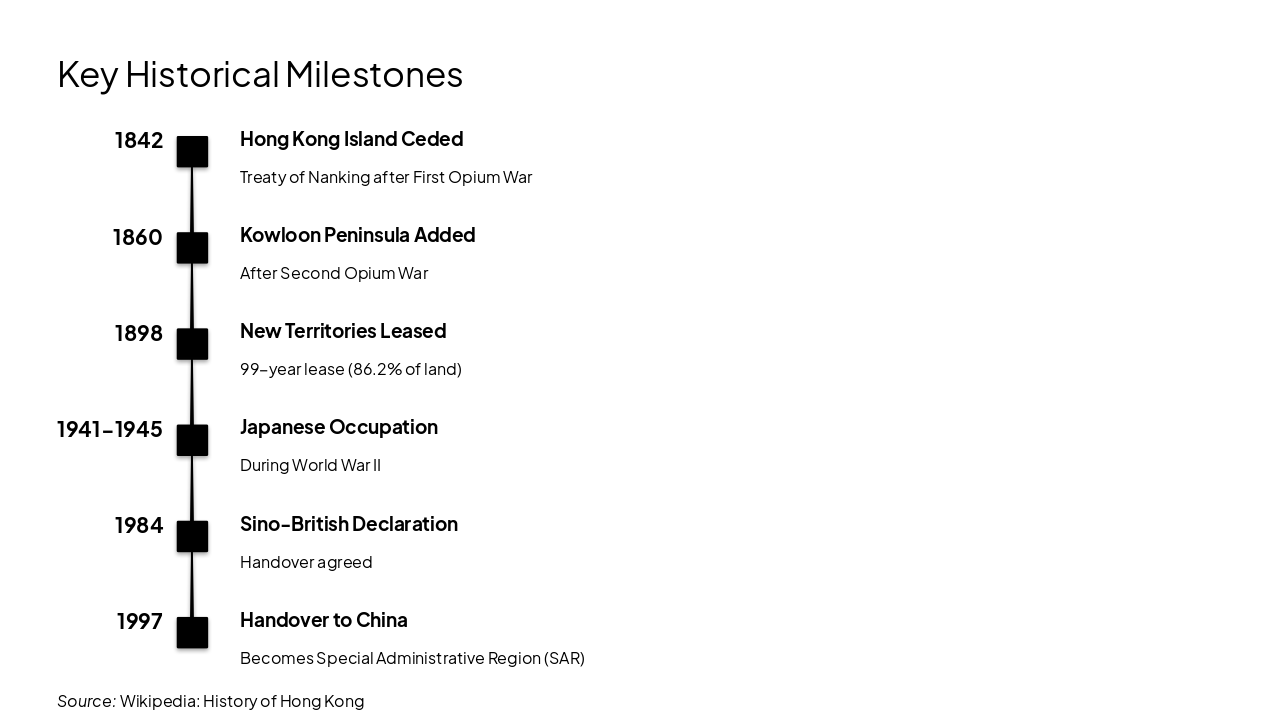This screenshot has height=720, width=1280.
Task: Select the Handover to China heading
Action: [x=324, y=620]
